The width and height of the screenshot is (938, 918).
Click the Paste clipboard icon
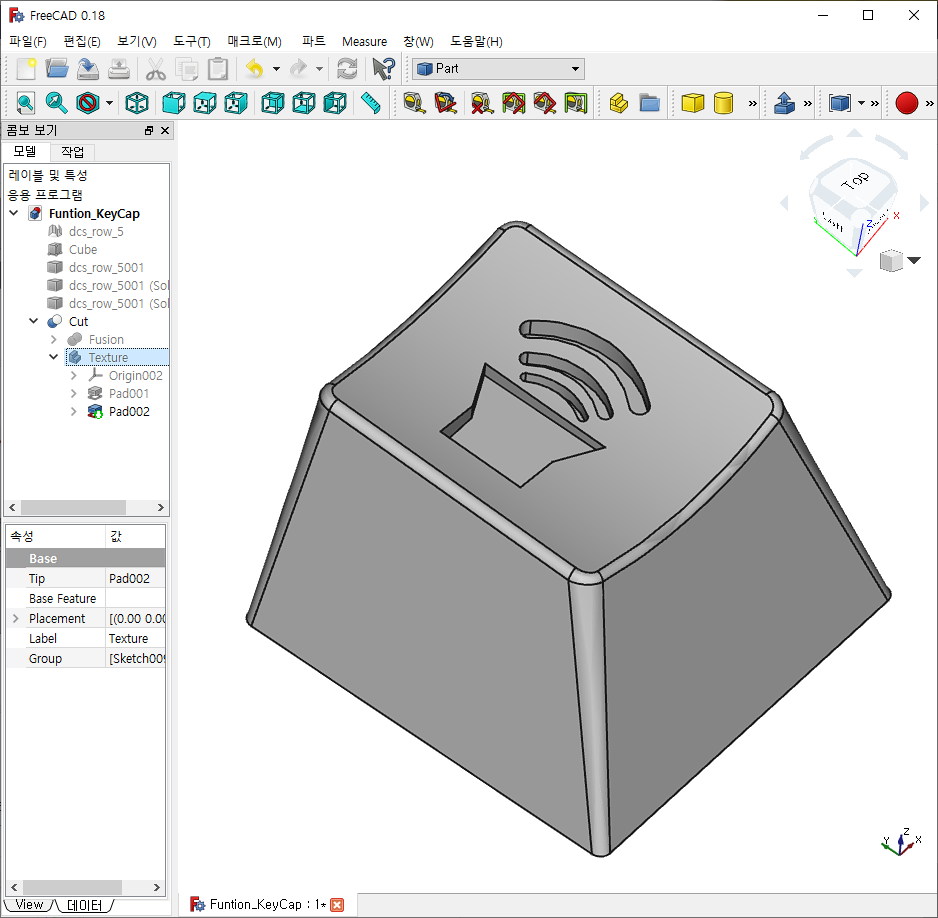tap(218, 69)
